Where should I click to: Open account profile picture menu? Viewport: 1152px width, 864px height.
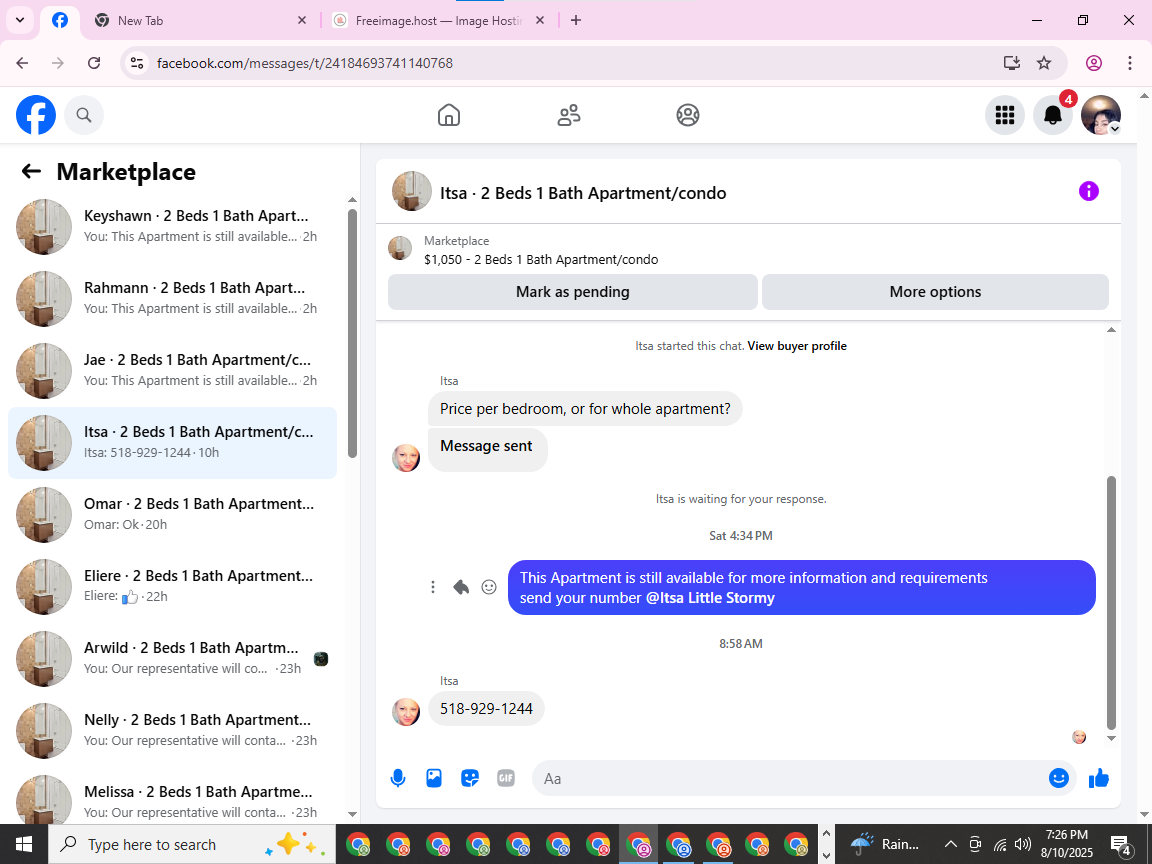(x=1101, y=115)
